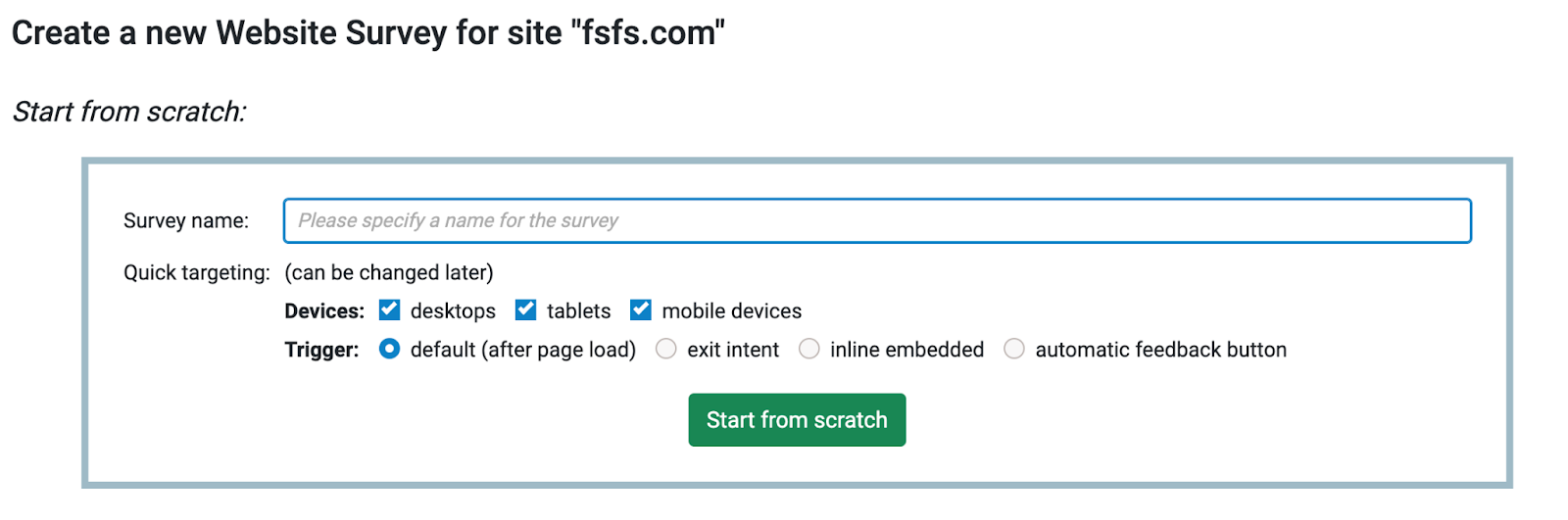The height and width of the screenshot is (520, 1568).
Task: Select the automatic feedback button radio option
Action: click(x=1014, y=350)
